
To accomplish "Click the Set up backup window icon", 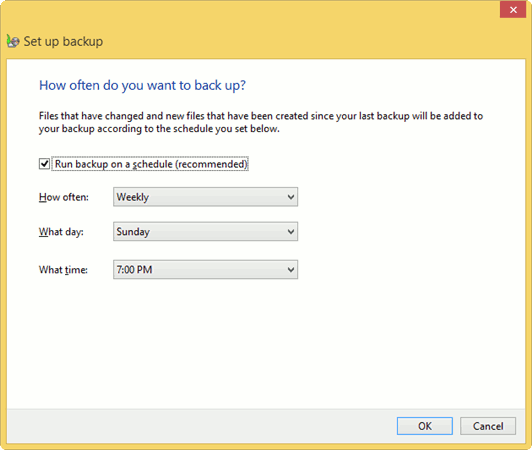I will [x=13, y=41].
